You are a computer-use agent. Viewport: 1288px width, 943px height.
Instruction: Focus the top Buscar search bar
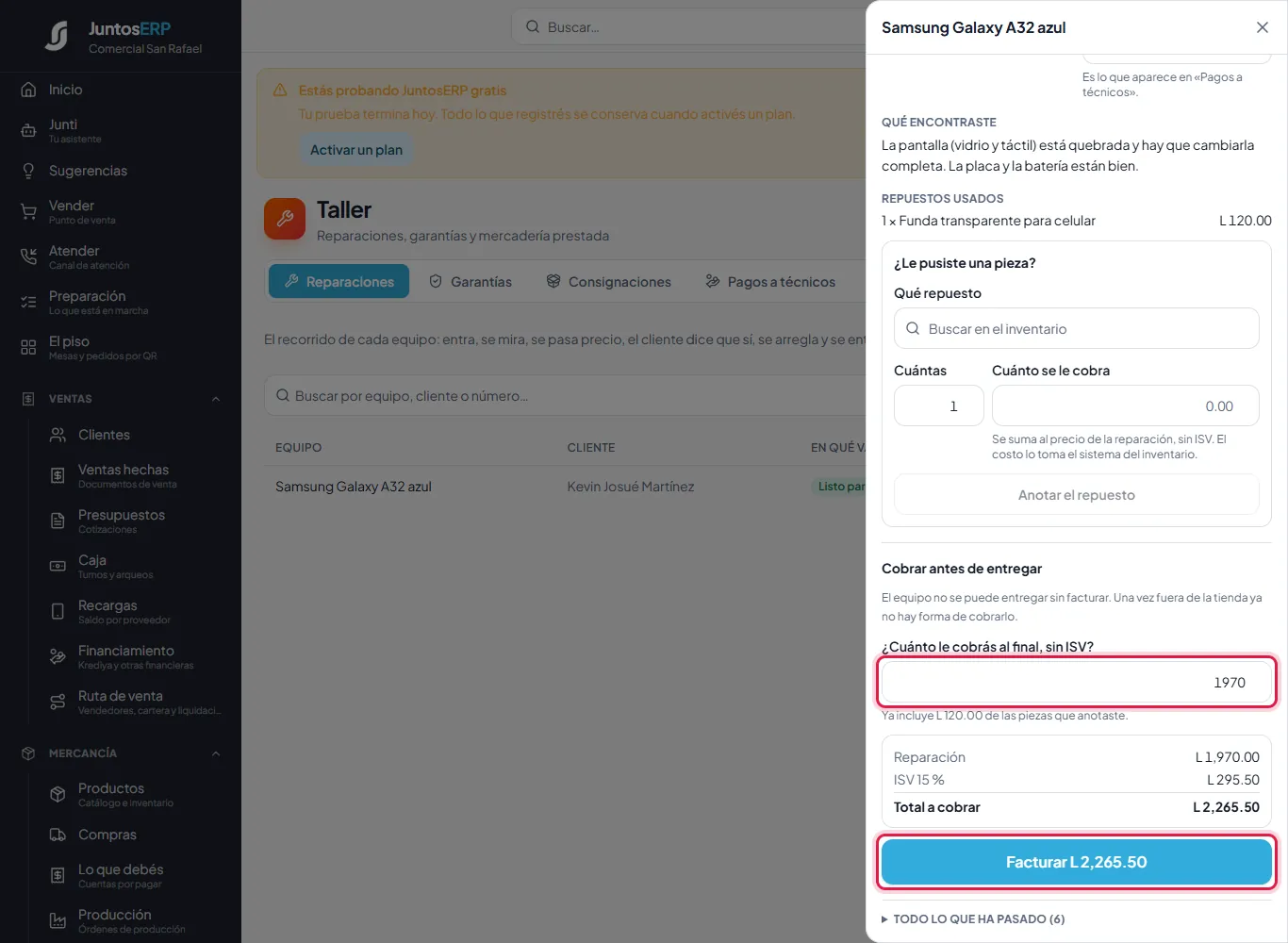689,26
